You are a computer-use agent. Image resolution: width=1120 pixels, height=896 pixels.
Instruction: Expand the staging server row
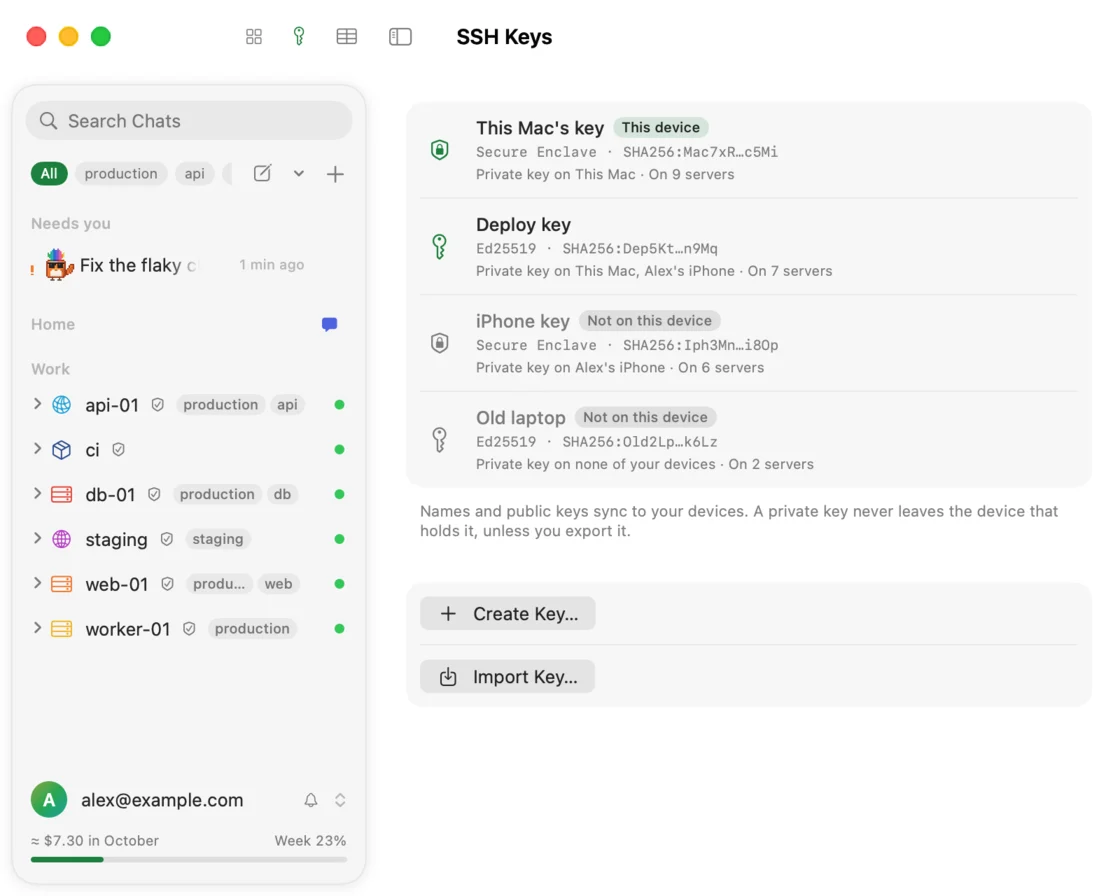click(x=37, y=539)
